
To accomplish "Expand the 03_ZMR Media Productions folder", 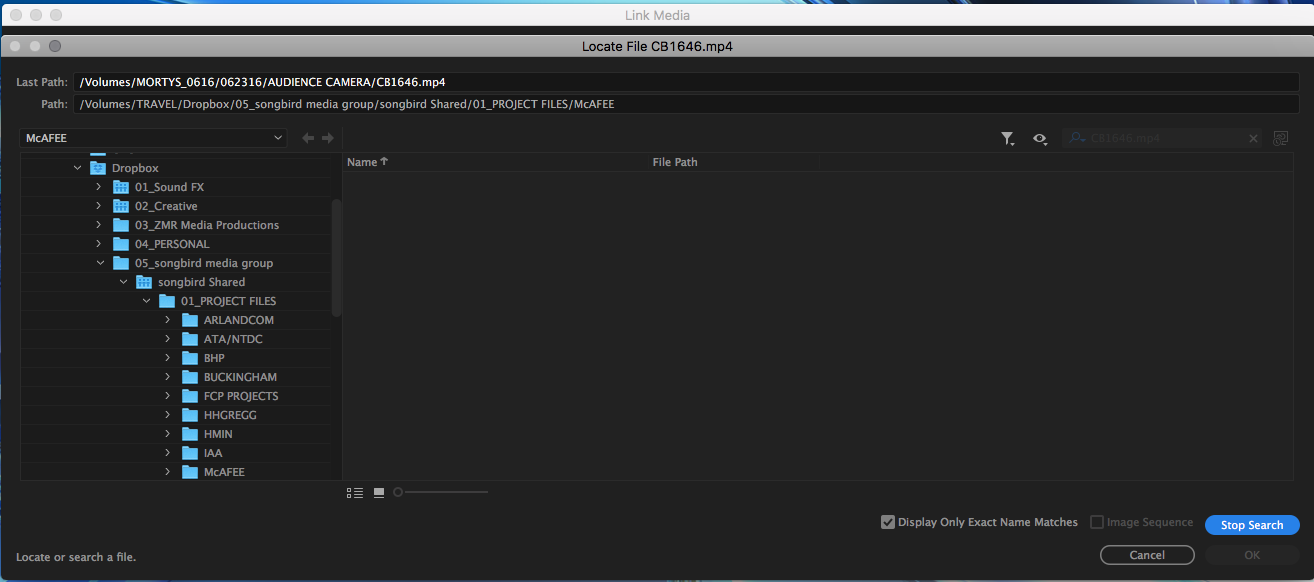I will coord(98,225).
